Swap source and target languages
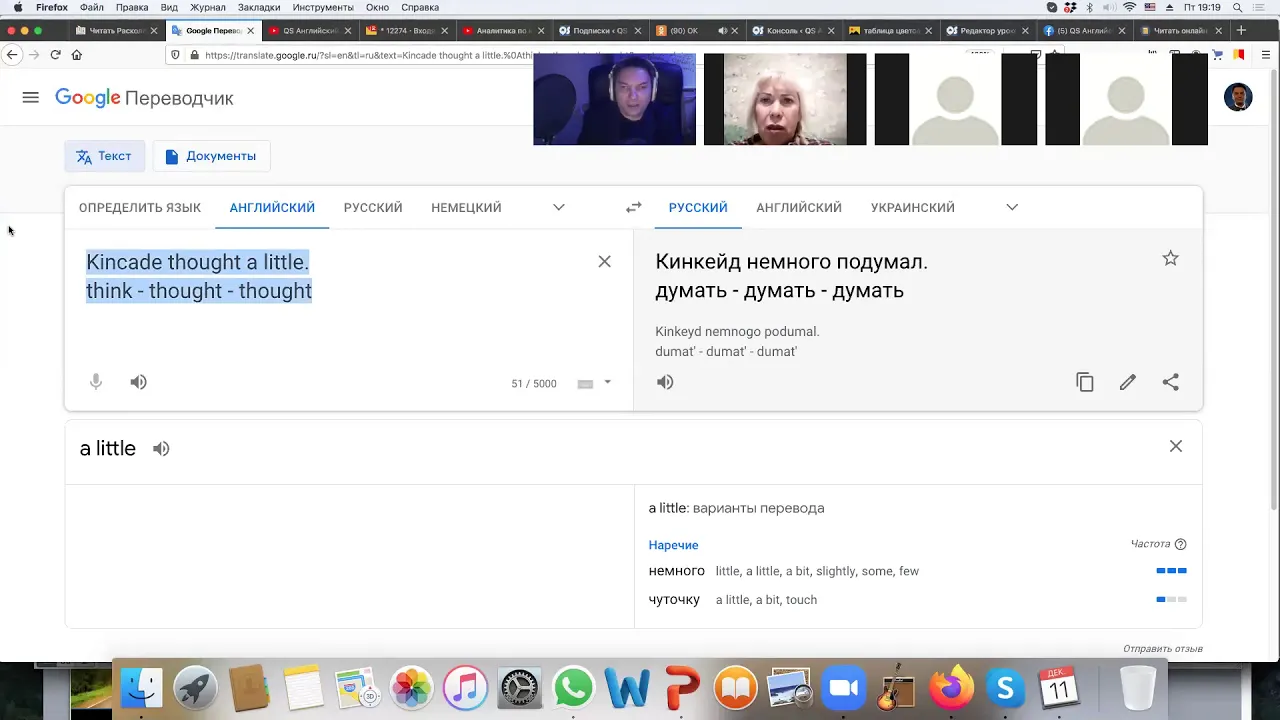The width and height of the screenshot is (1280, 720). (633, 207)
